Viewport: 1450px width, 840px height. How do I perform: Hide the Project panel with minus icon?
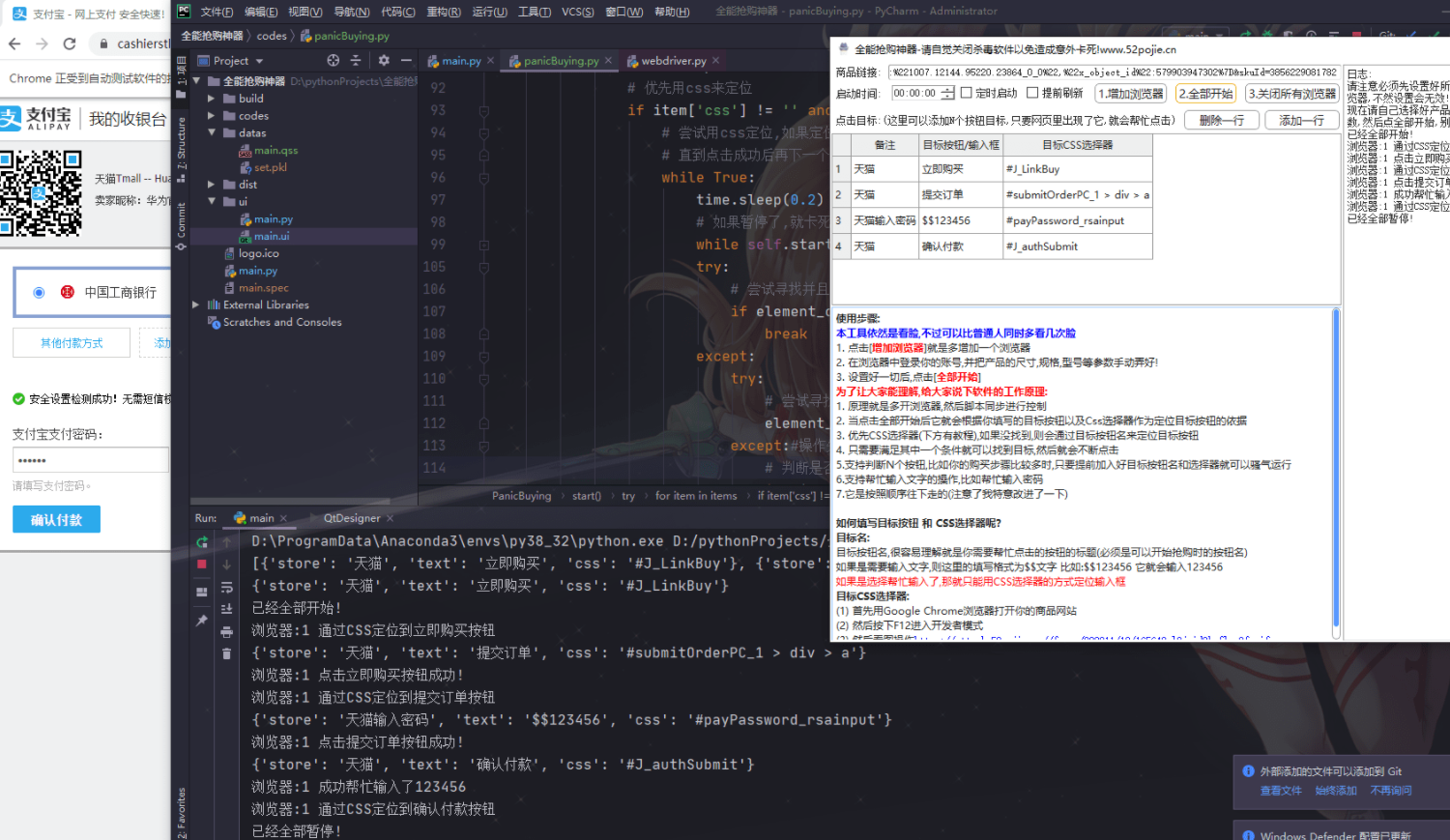tap(406, 60)
